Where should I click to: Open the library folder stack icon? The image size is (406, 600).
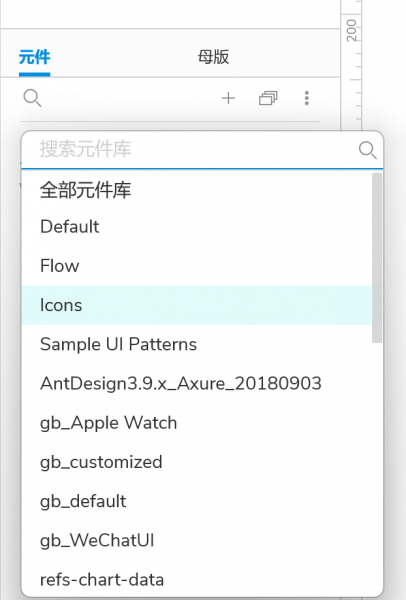click(x=268, y=98)
